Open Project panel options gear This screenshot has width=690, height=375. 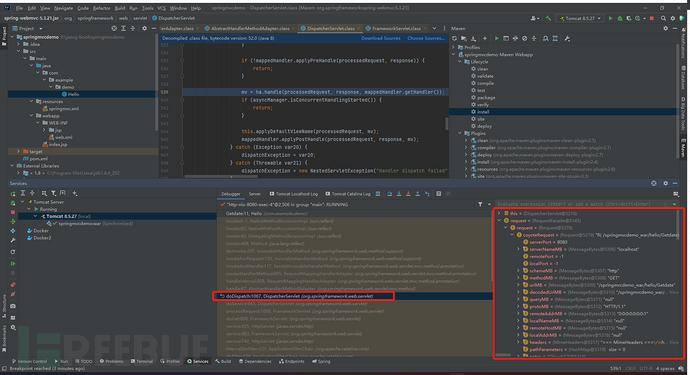pyautogui.click(x=144, y=28)
